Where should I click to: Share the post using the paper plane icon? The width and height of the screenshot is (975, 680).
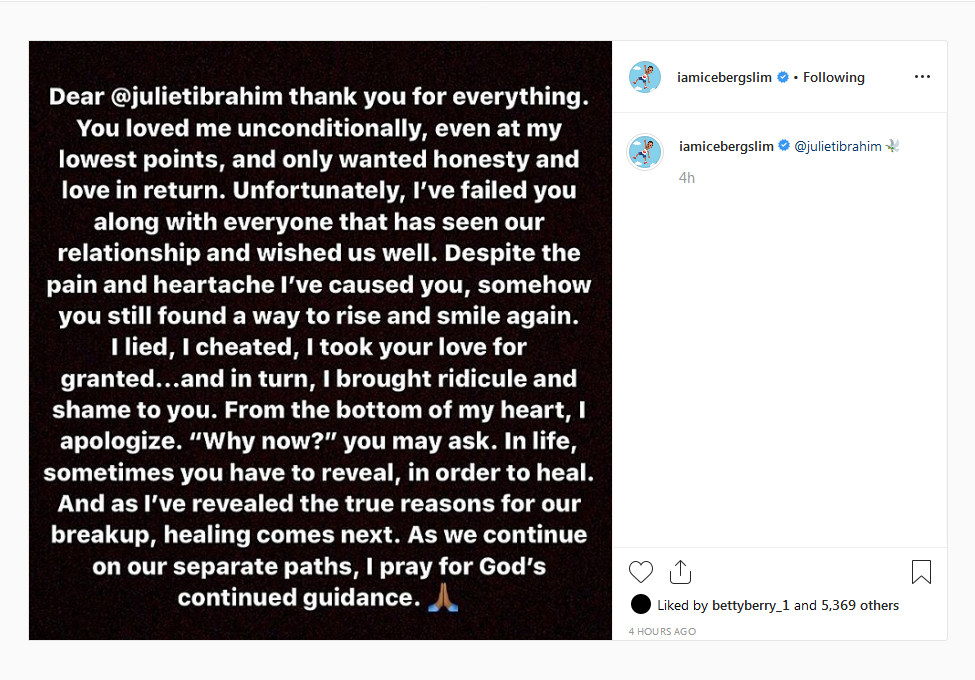pos(681,571)
